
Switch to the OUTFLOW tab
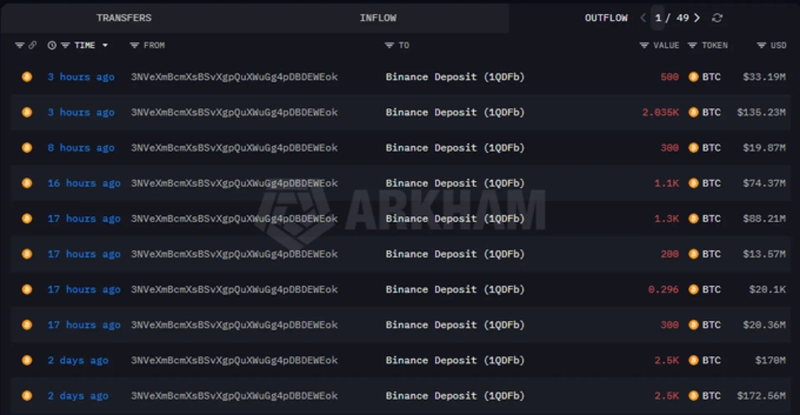[606, 18]
